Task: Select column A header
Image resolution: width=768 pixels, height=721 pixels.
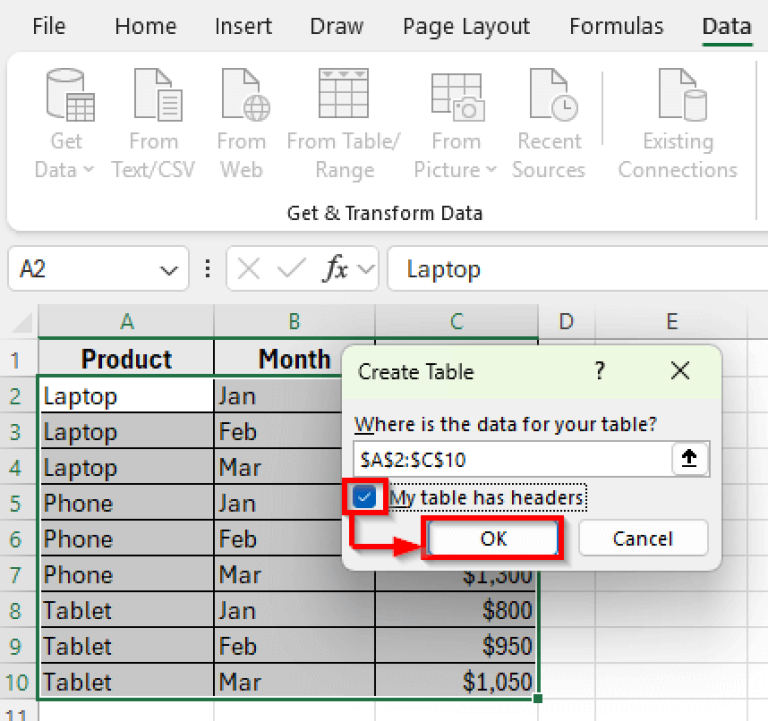Action: coord(126,321)
